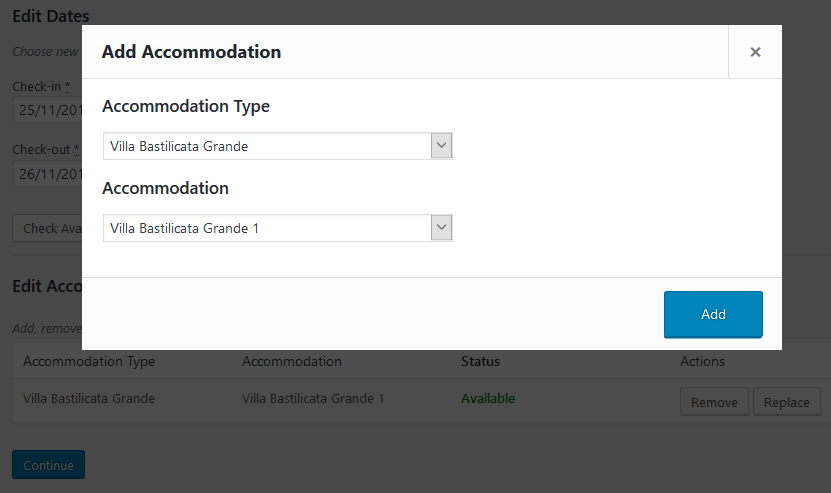Click the arrow on the Accommodation dropdown

click(x=441, y=228)
